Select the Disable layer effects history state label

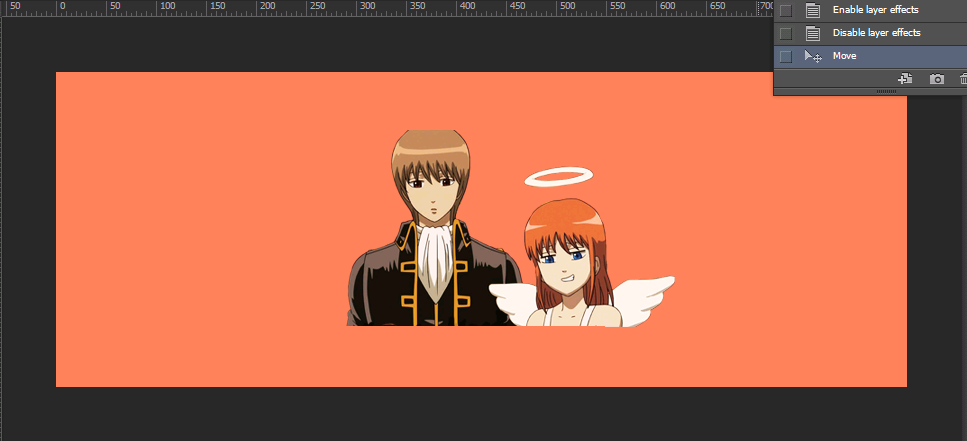click(x=876, y=33)
